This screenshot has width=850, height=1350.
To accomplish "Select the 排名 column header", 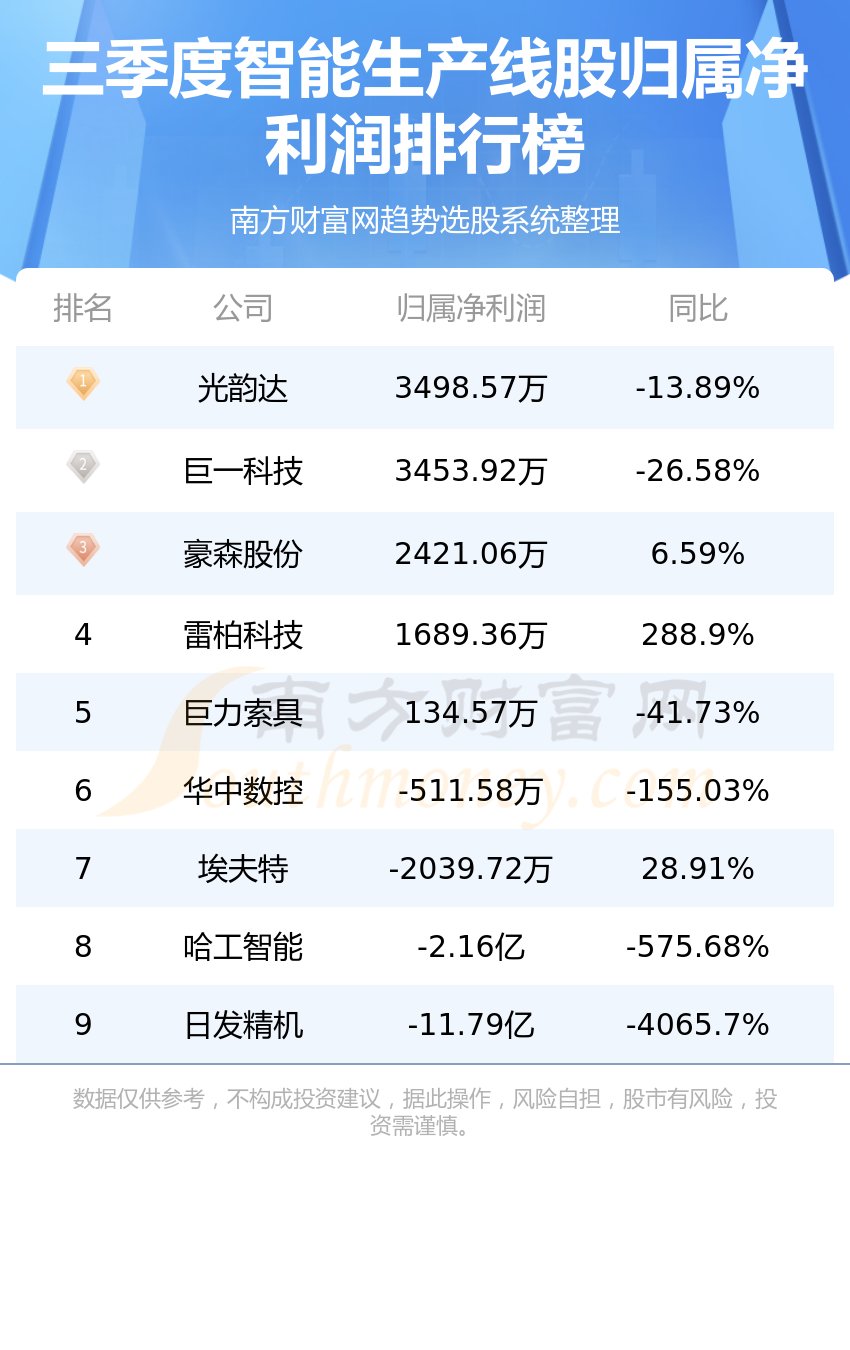I will click(83, 308).
